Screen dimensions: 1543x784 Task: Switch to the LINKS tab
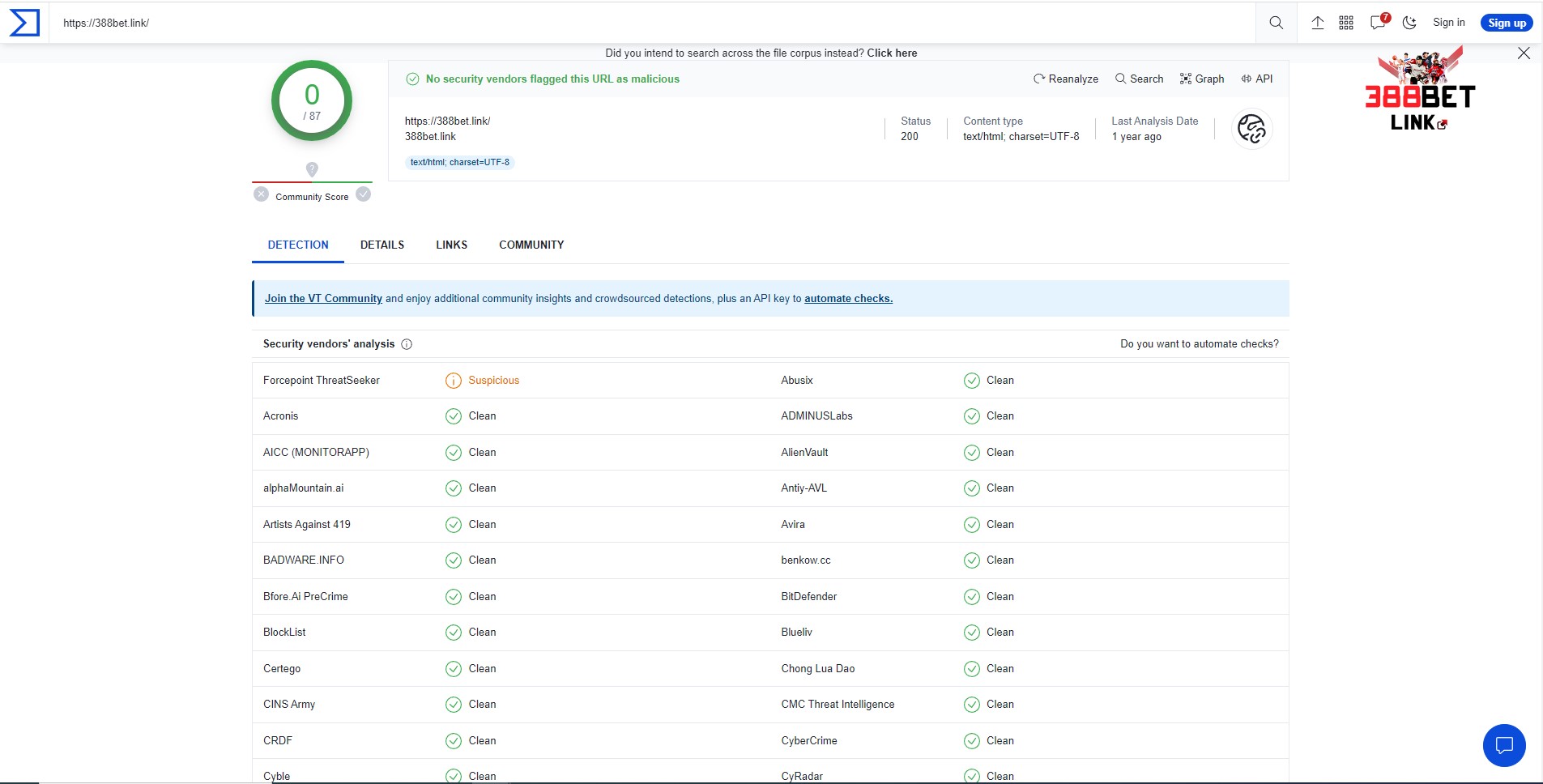coord(451,245)
